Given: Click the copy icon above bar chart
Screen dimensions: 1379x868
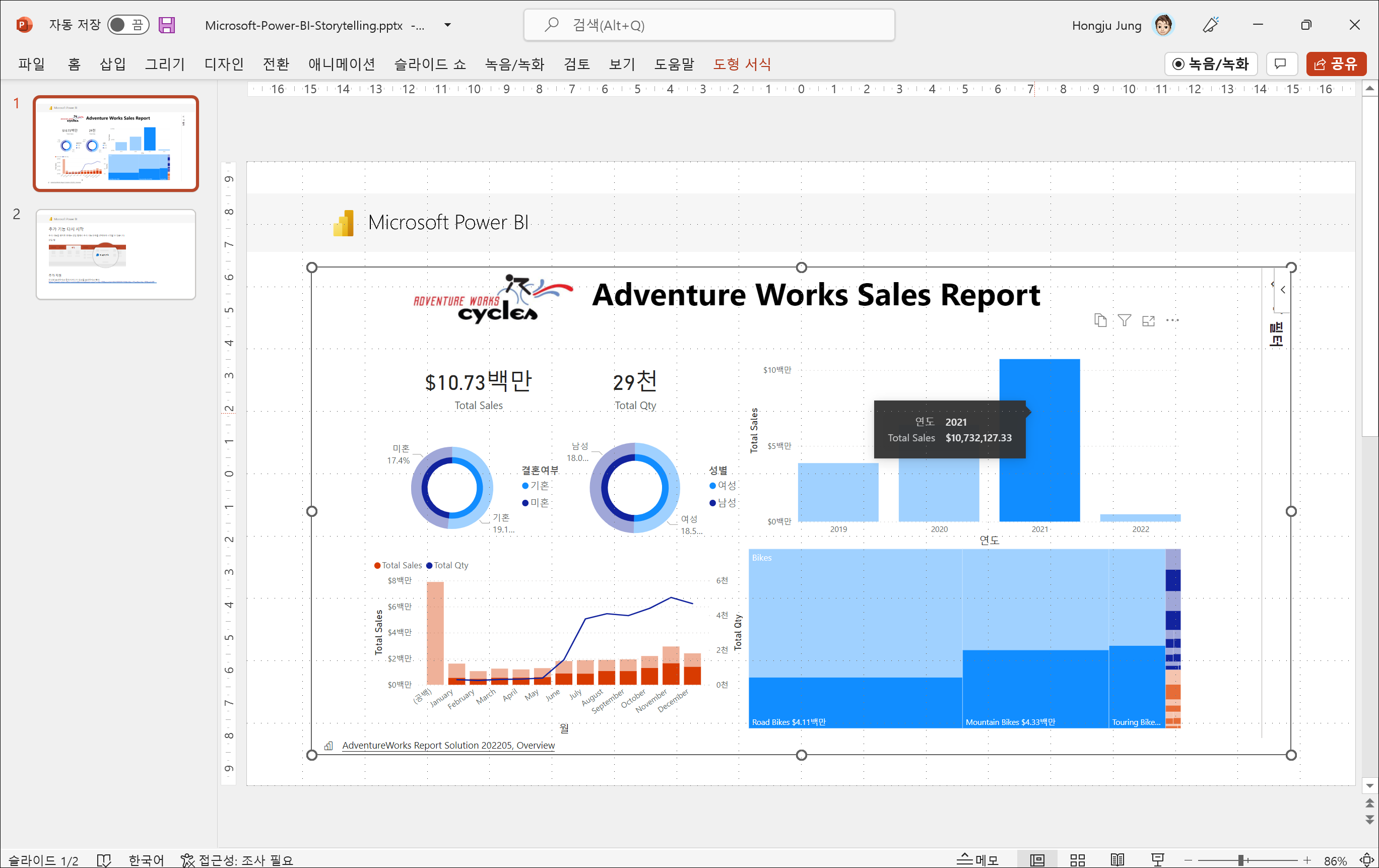Looking at the screenshot, I should (x=1100, y=320).
